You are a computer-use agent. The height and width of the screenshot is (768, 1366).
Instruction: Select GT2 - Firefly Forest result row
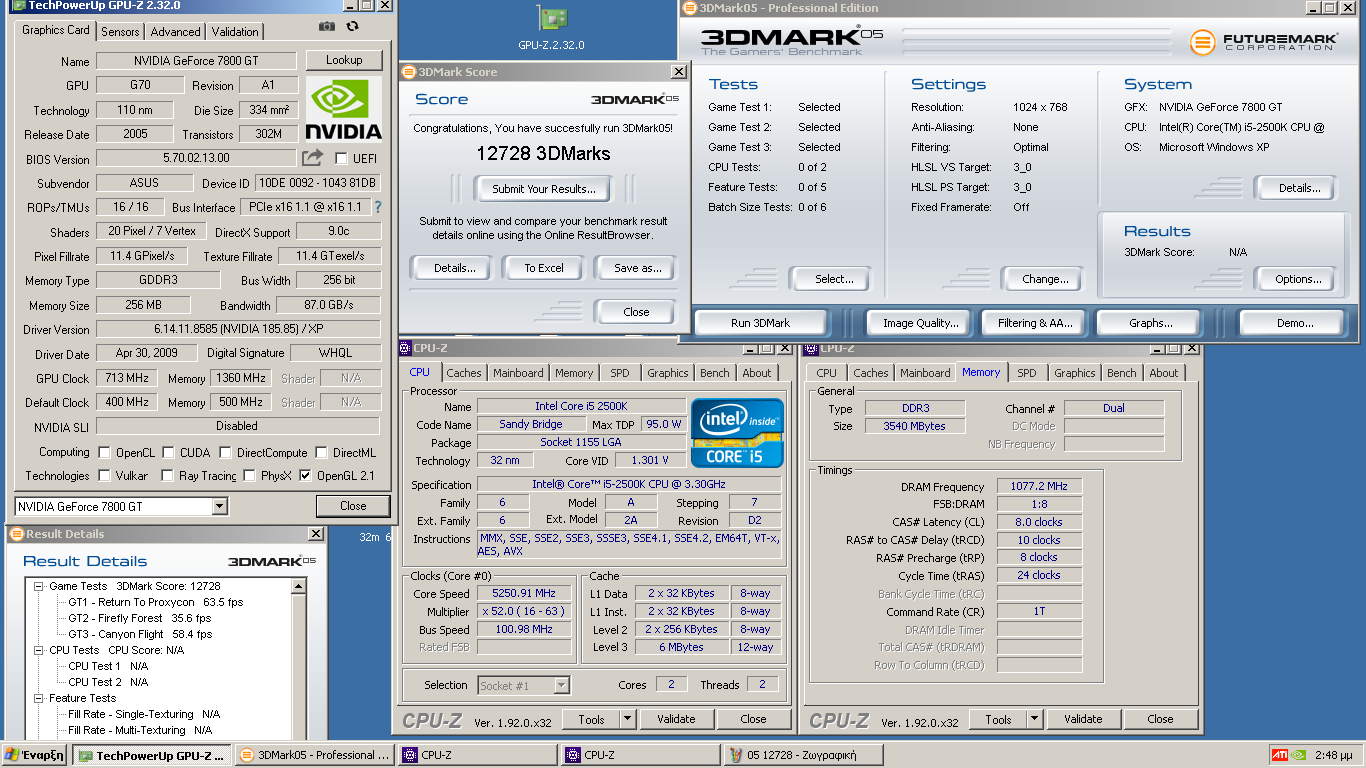140,618
